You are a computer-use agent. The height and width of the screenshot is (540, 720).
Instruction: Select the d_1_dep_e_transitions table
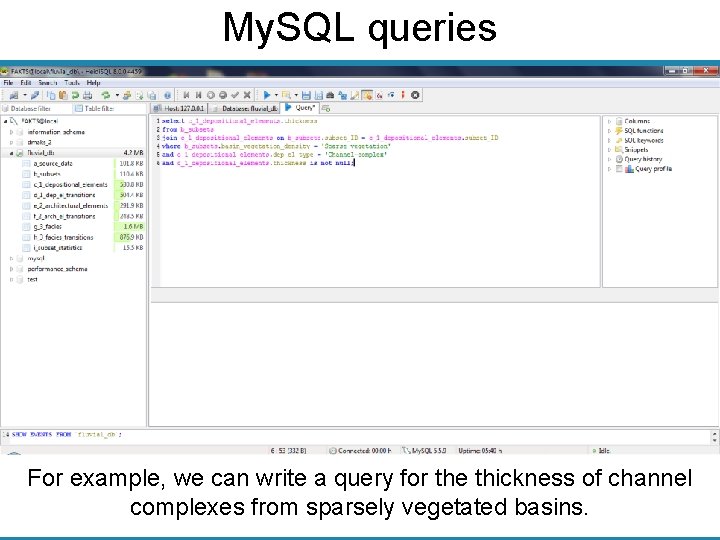point(64,195)
